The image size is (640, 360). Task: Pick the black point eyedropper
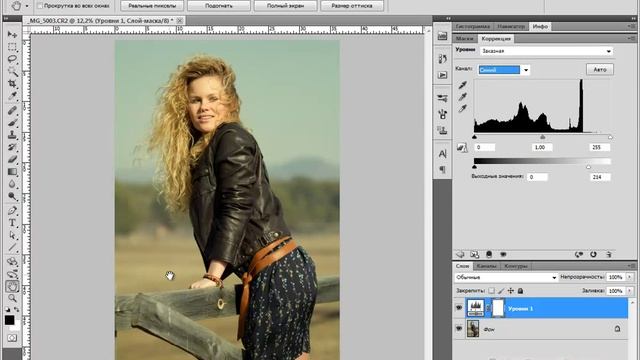click(x=462, y=85)
